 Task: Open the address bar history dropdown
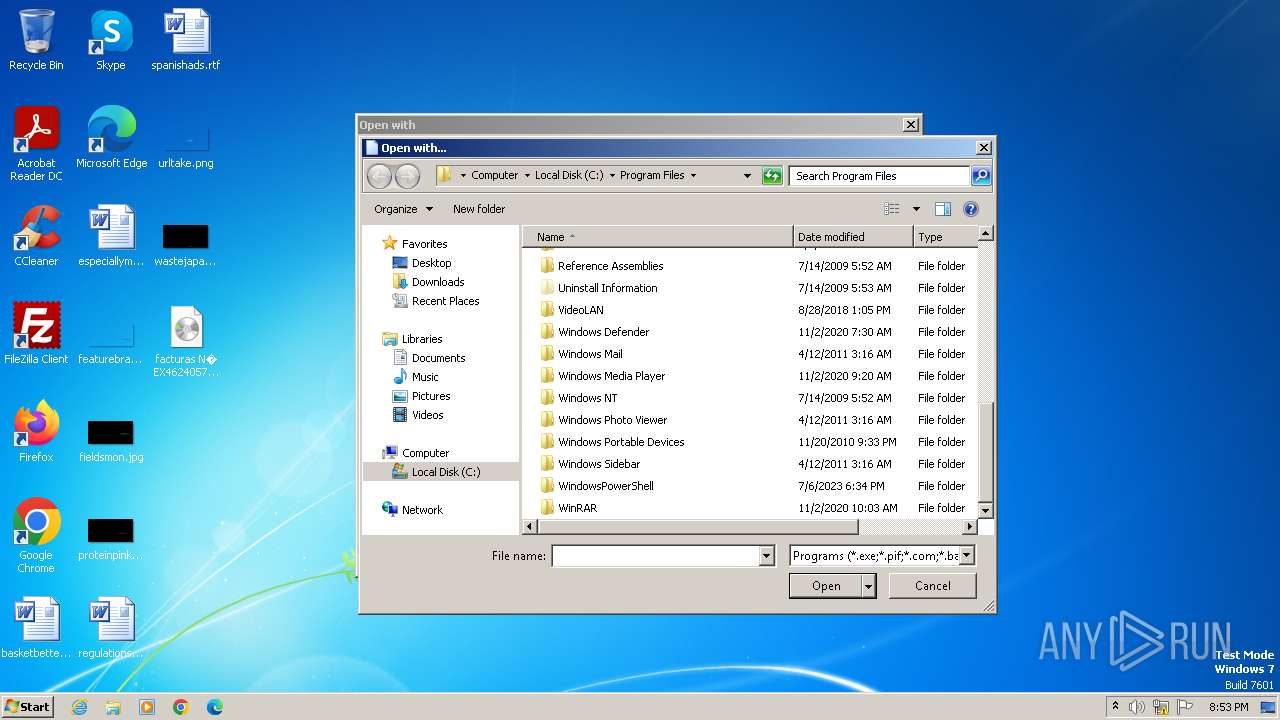(747, 176)
